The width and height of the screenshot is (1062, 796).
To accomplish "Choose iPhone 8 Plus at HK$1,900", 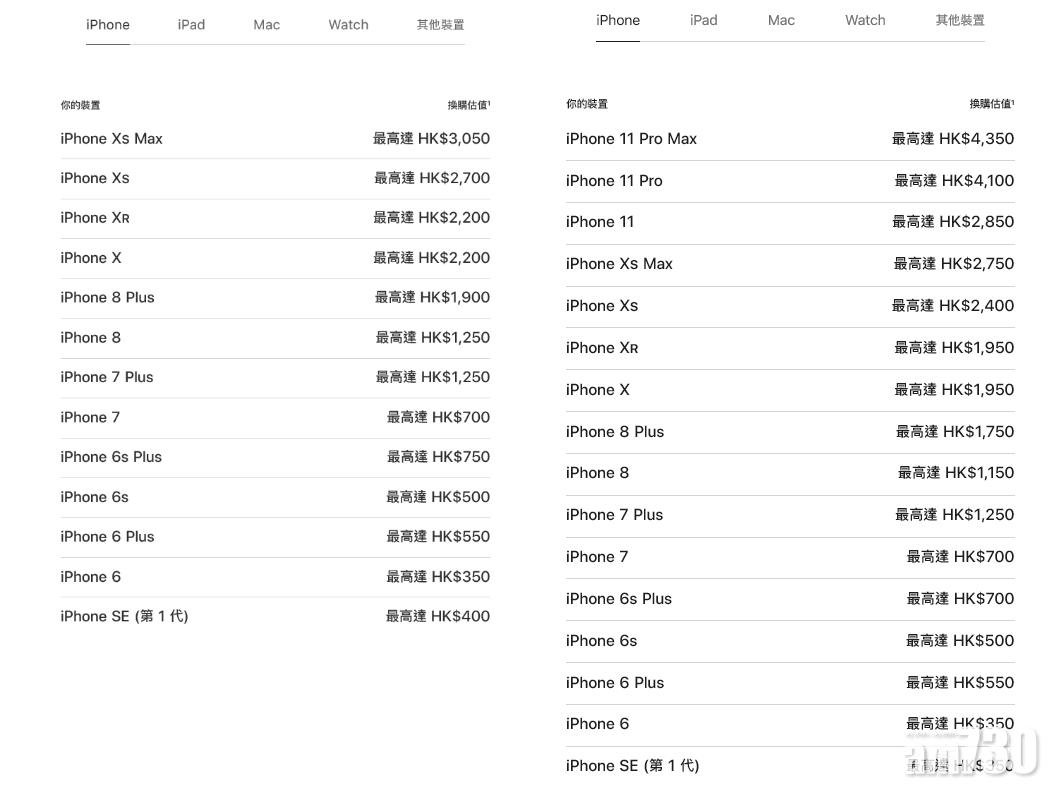I will [x=107, y=297].
